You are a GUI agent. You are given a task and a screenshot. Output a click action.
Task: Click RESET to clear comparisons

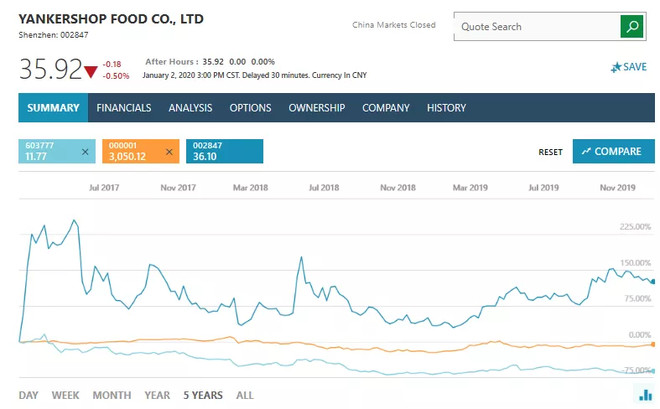[551, 152]
